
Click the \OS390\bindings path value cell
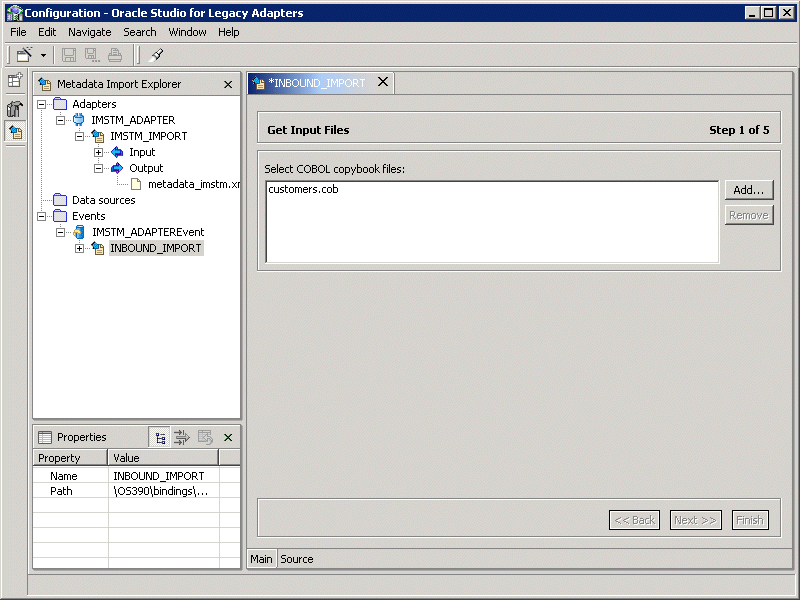tap(164, 491)
